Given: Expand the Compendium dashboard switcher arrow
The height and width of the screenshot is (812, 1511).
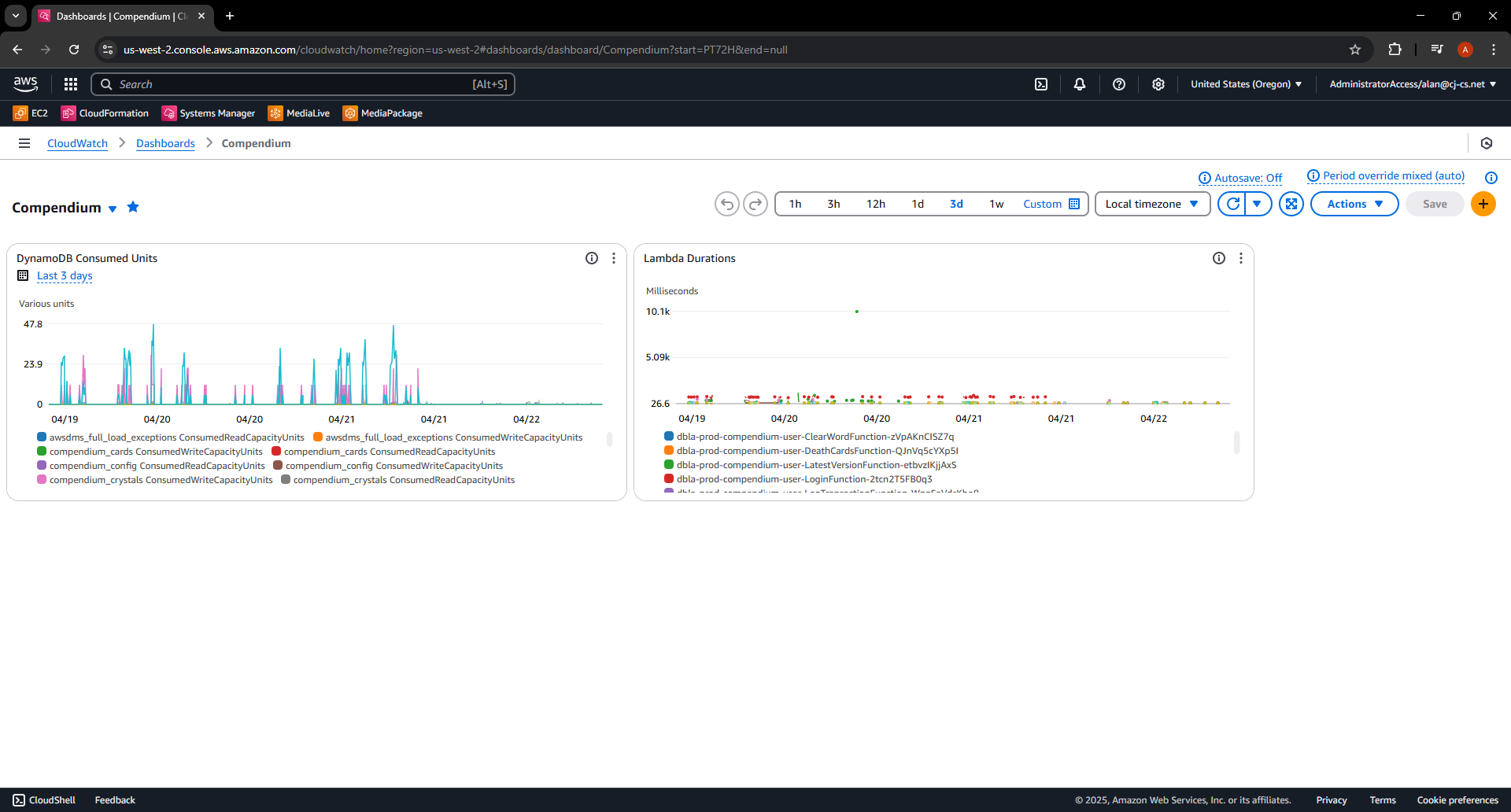Looking at the screenshot, I should (x=113, y=209).
